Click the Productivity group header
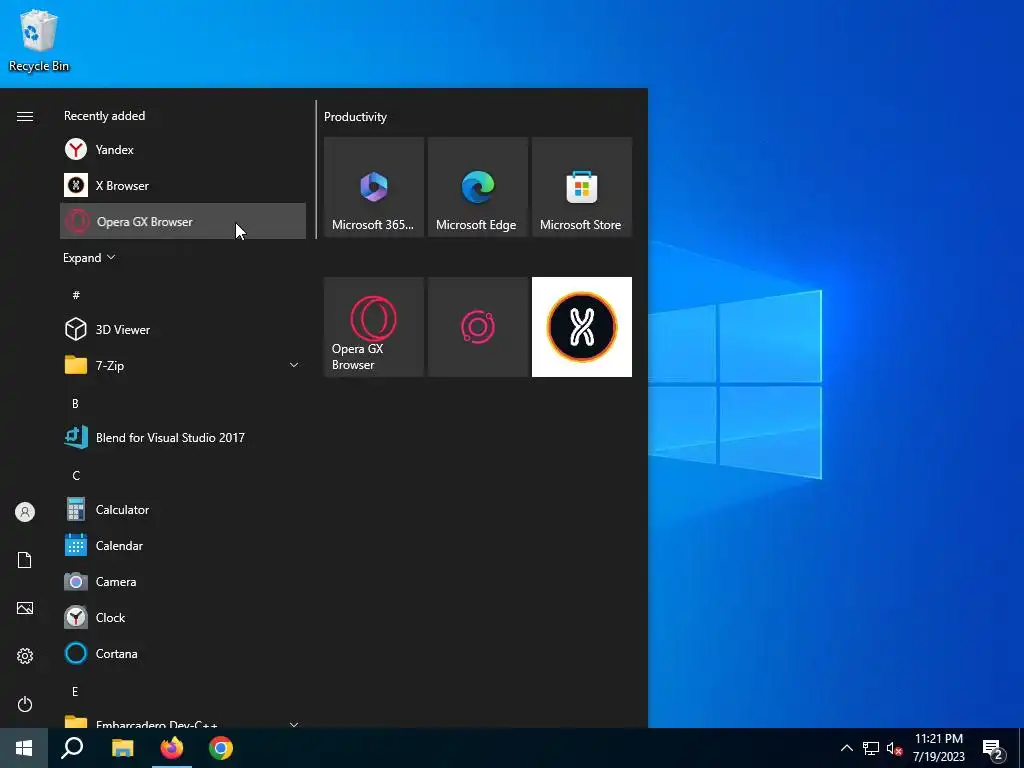The width and height of the screenshot is (1024, 768). (x=355, y=117)
